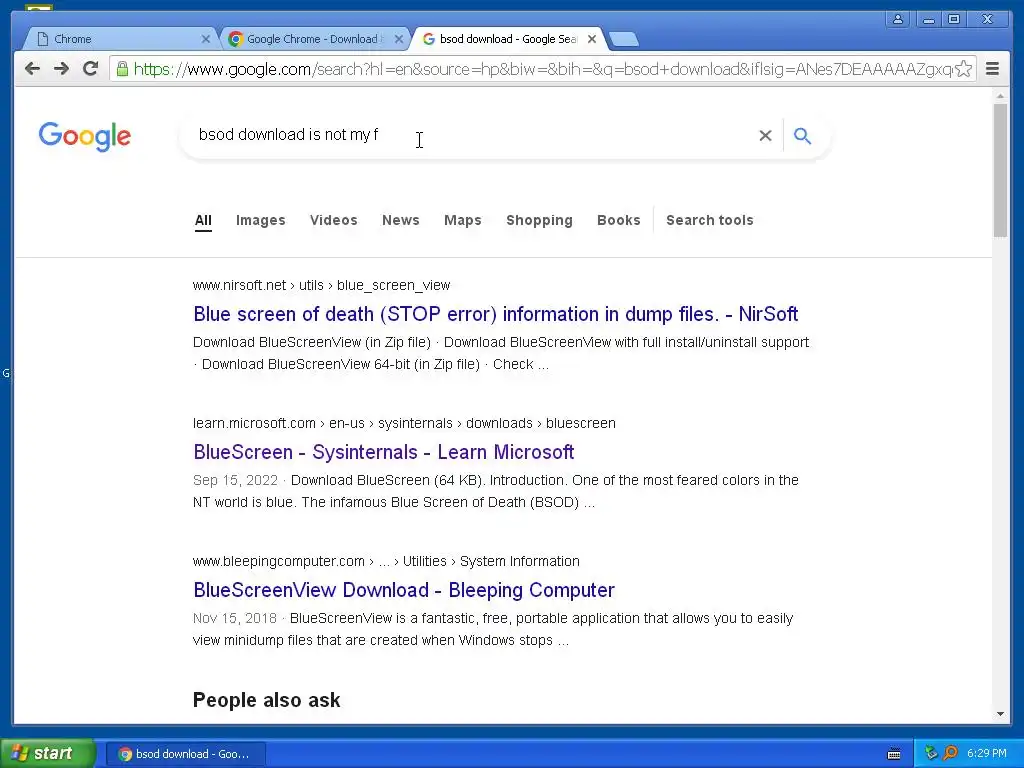This screenshot has width=1024, height=768.
Task: Click the www.nirsoft.net breadcrumb URL
Action: pos(321,285)
